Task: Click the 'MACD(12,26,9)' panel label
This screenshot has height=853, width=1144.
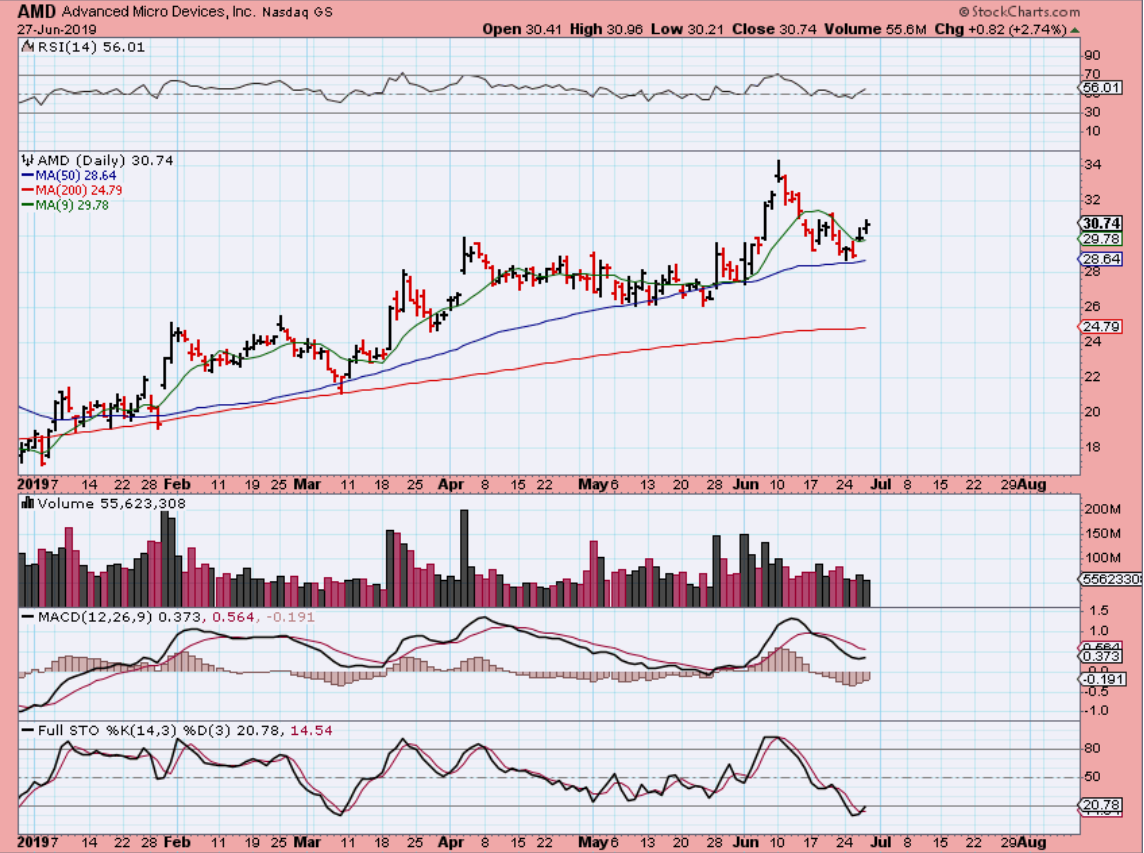Action: point(95,617)
